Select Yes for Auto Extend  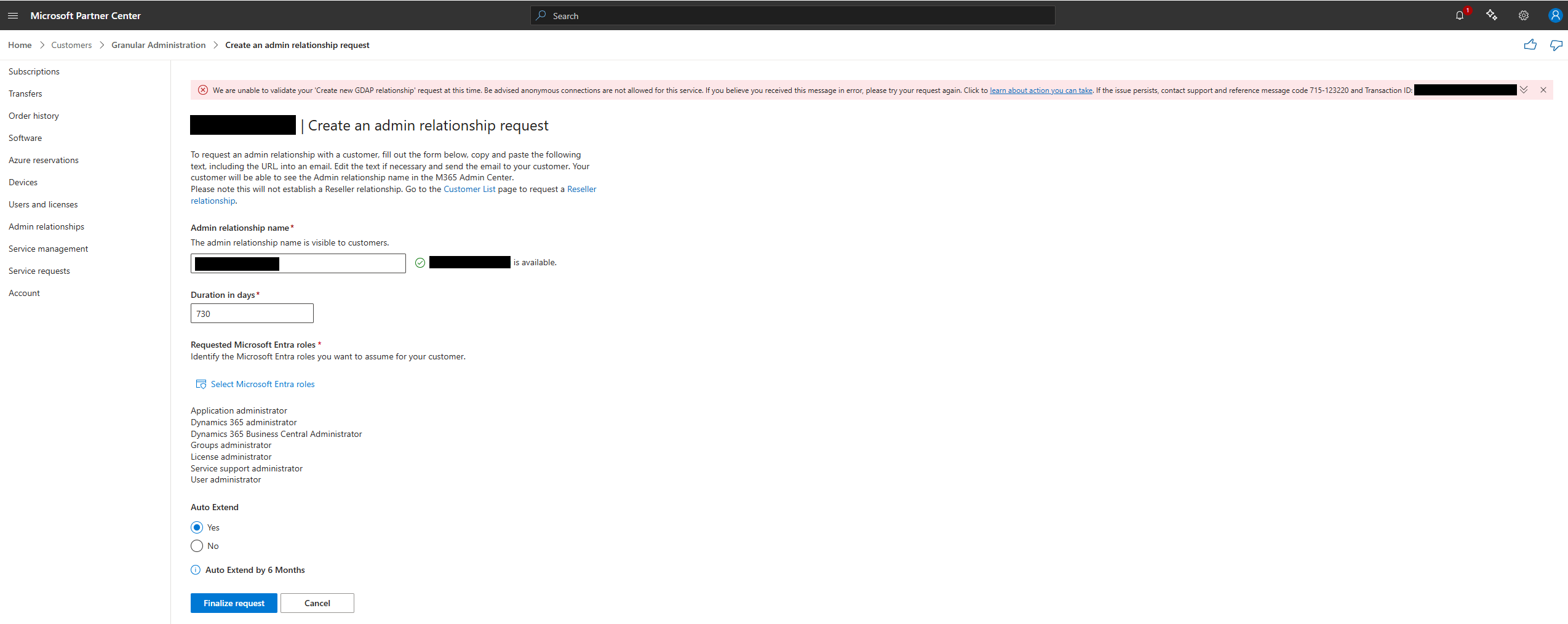click(x=196, y=527)
